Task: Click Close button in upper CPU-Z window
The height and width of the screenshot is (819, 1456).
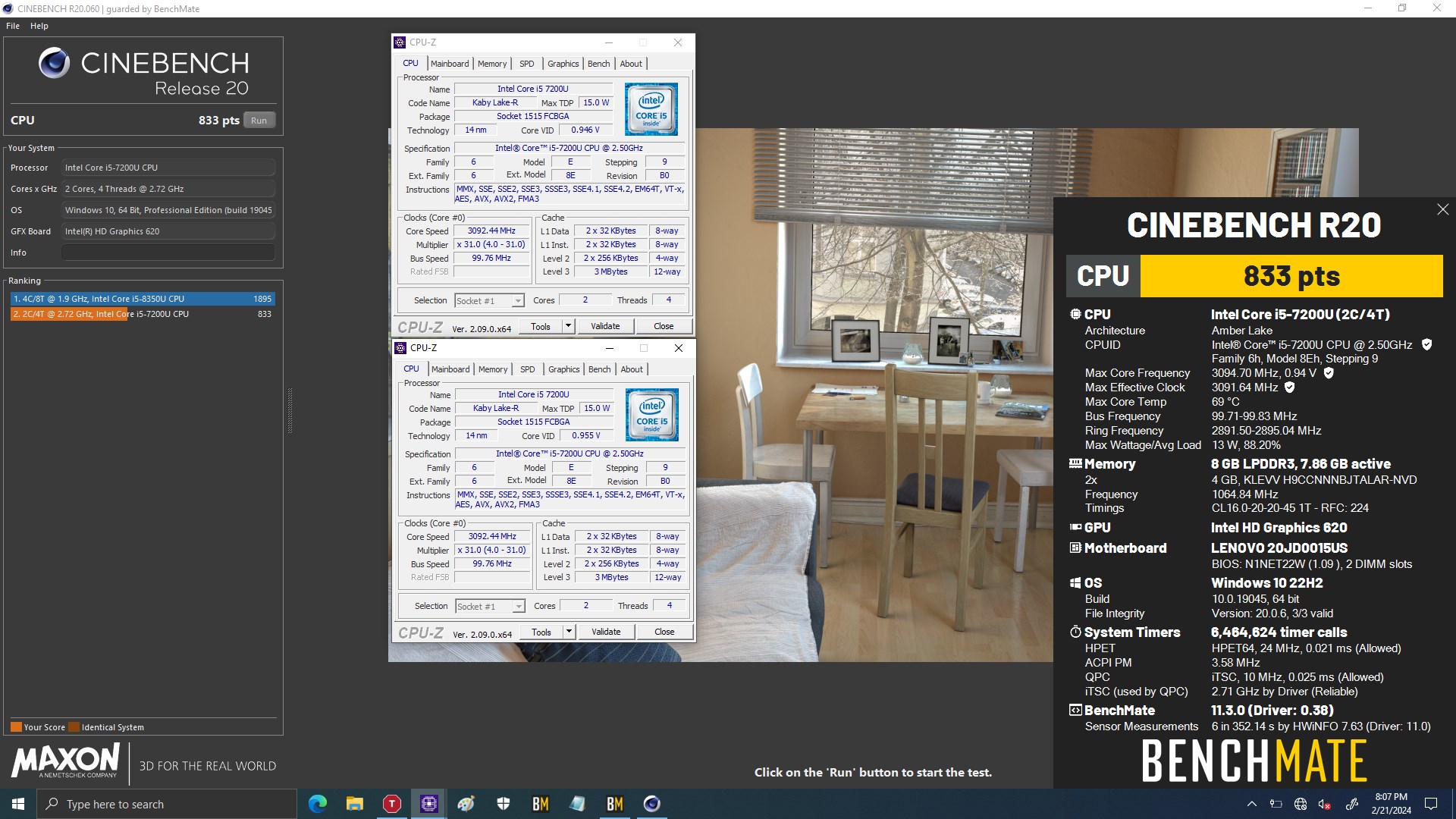Action: 664,326
